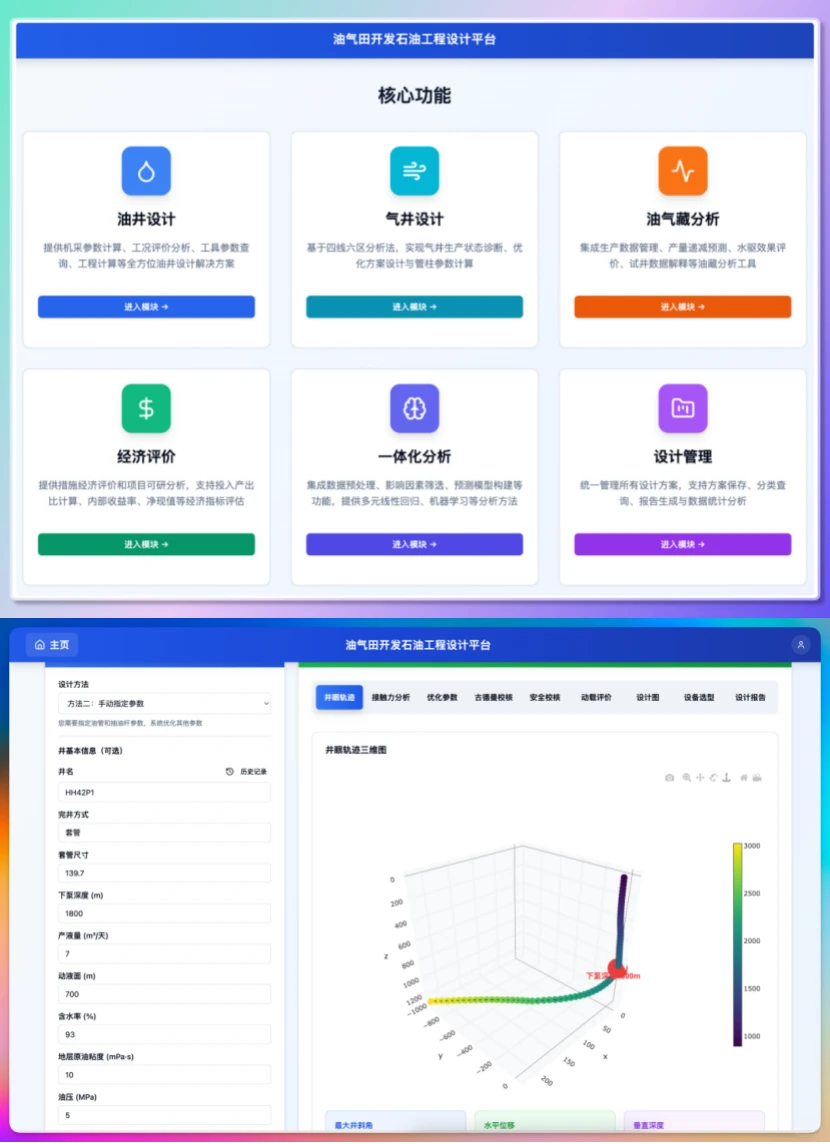This screenshot has width=830, height=1144.
Task: Click 进入模块 under 油气藏分析
Action: [682, 307]
